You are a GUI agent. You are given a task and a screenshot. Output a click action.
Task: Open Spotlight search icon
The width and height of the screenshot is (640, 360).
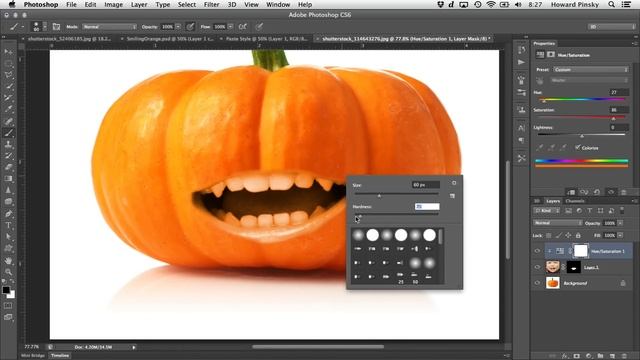click(611, 4)
